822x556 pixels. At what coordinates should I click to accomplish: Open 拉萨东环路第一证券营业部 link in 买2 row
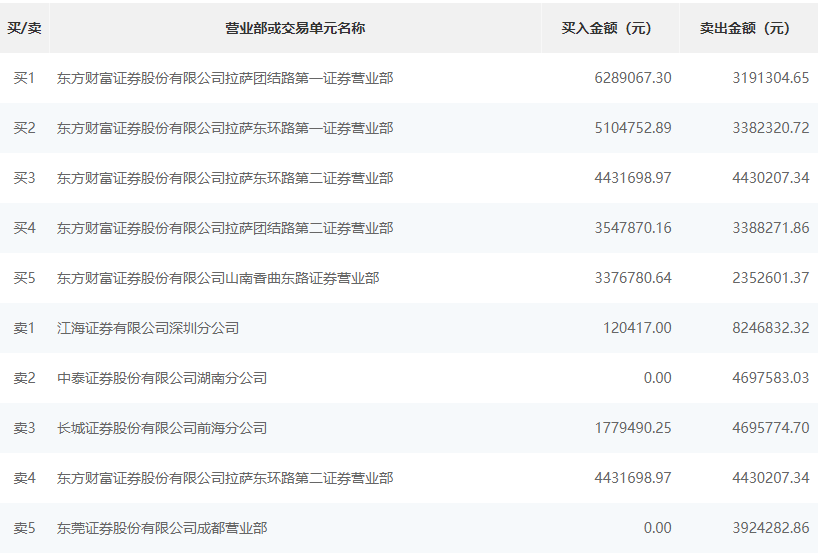click(225, 128)
